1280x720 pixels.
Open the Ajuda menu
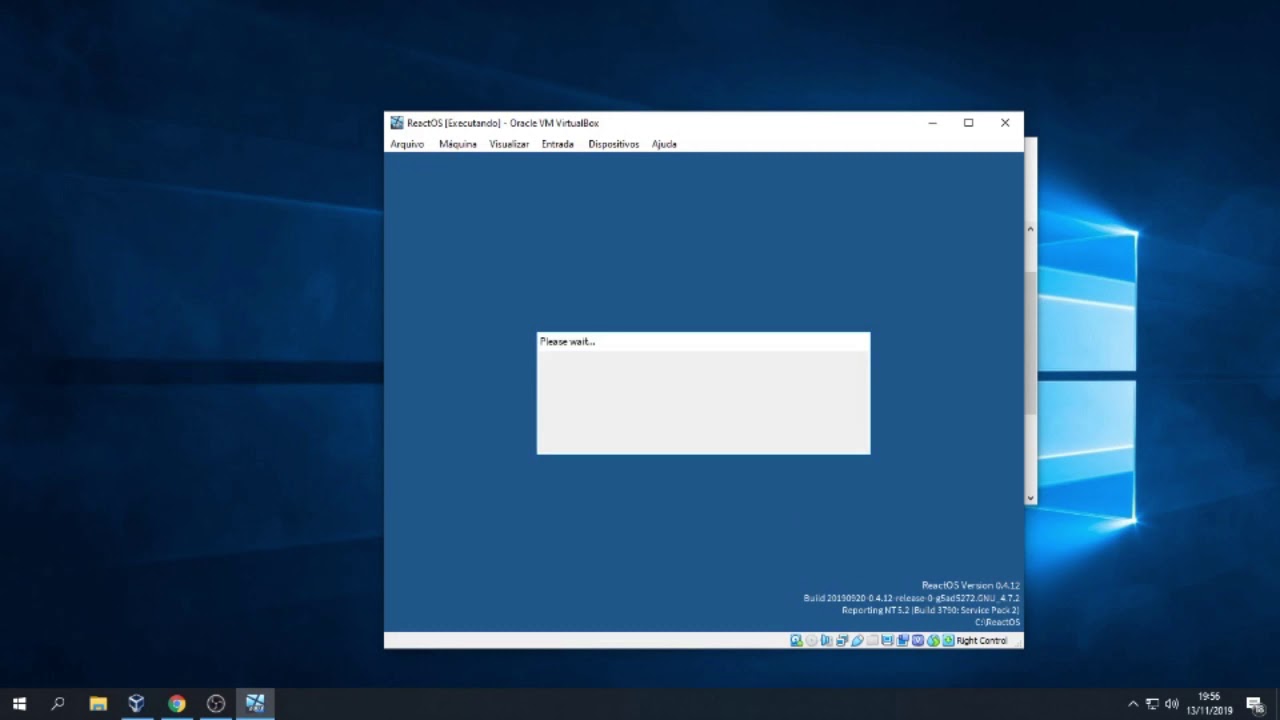664,144
